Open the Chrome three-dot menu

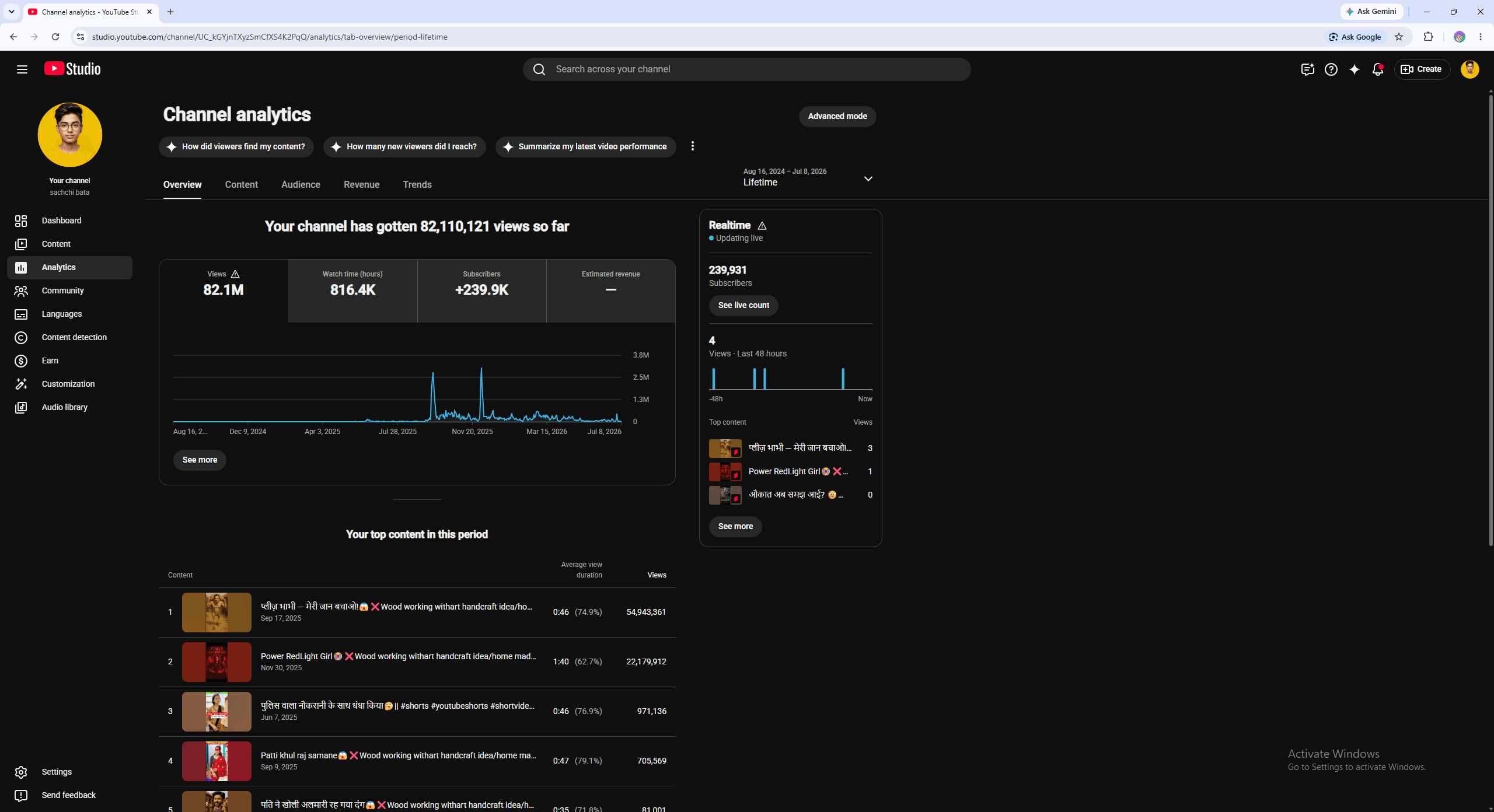click(1481, 37)
